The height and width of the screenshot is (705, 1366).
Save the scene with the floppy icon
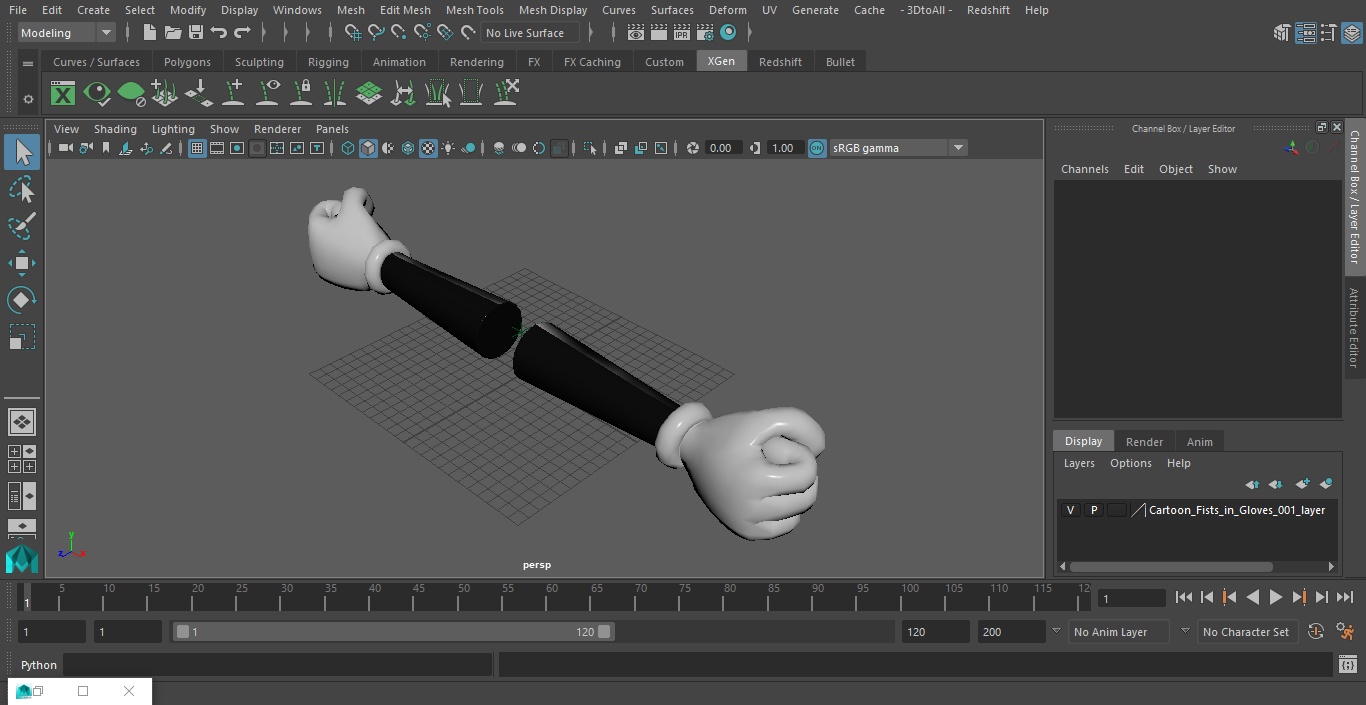coord(196,33)
